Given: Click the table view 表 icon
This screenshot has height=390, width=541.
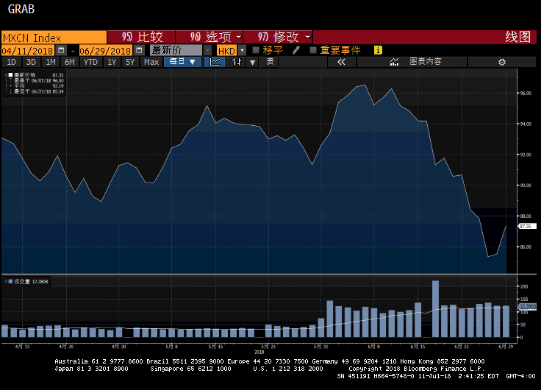Looking at the screenshot, I should coord(270,62).
